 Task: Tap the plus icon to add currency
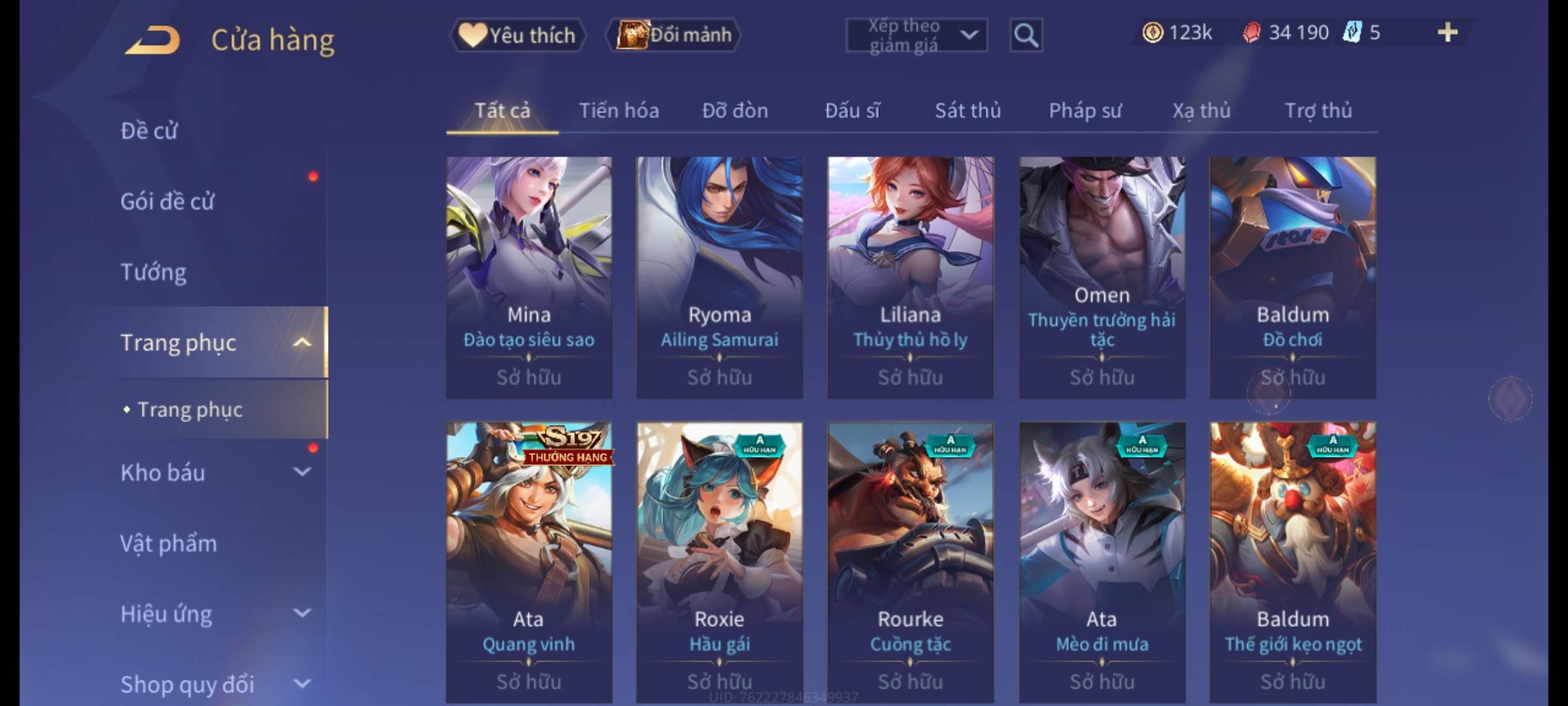coord(1448,32)
